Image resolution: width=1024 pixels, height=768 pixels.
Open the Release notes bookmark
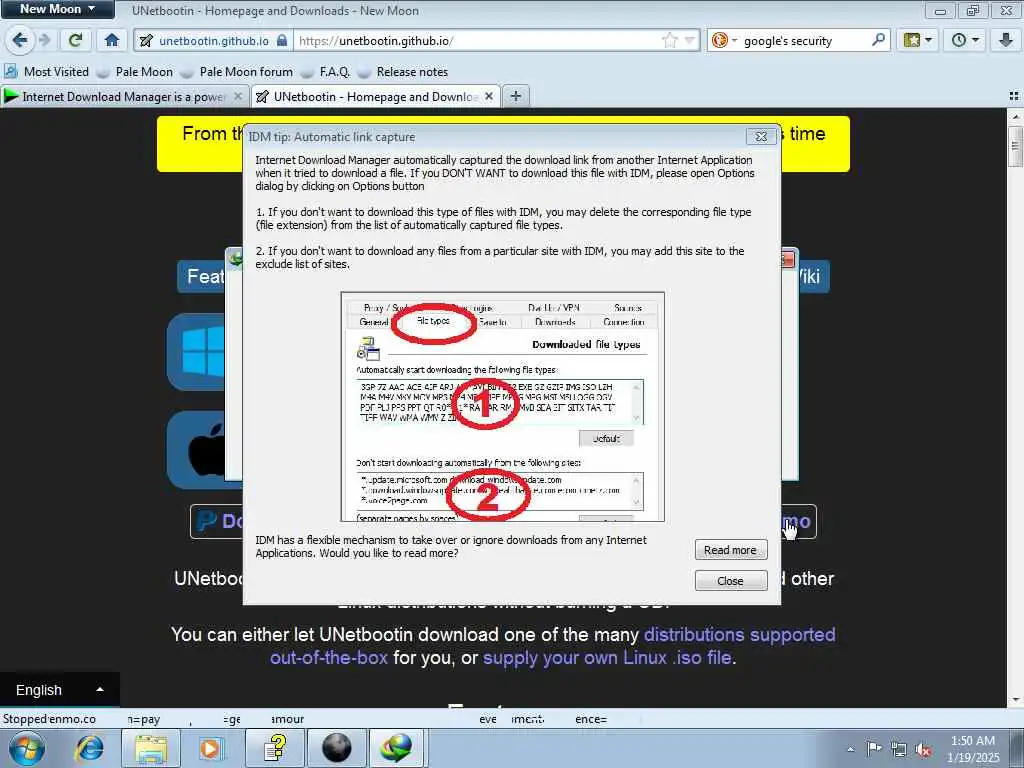403,72
